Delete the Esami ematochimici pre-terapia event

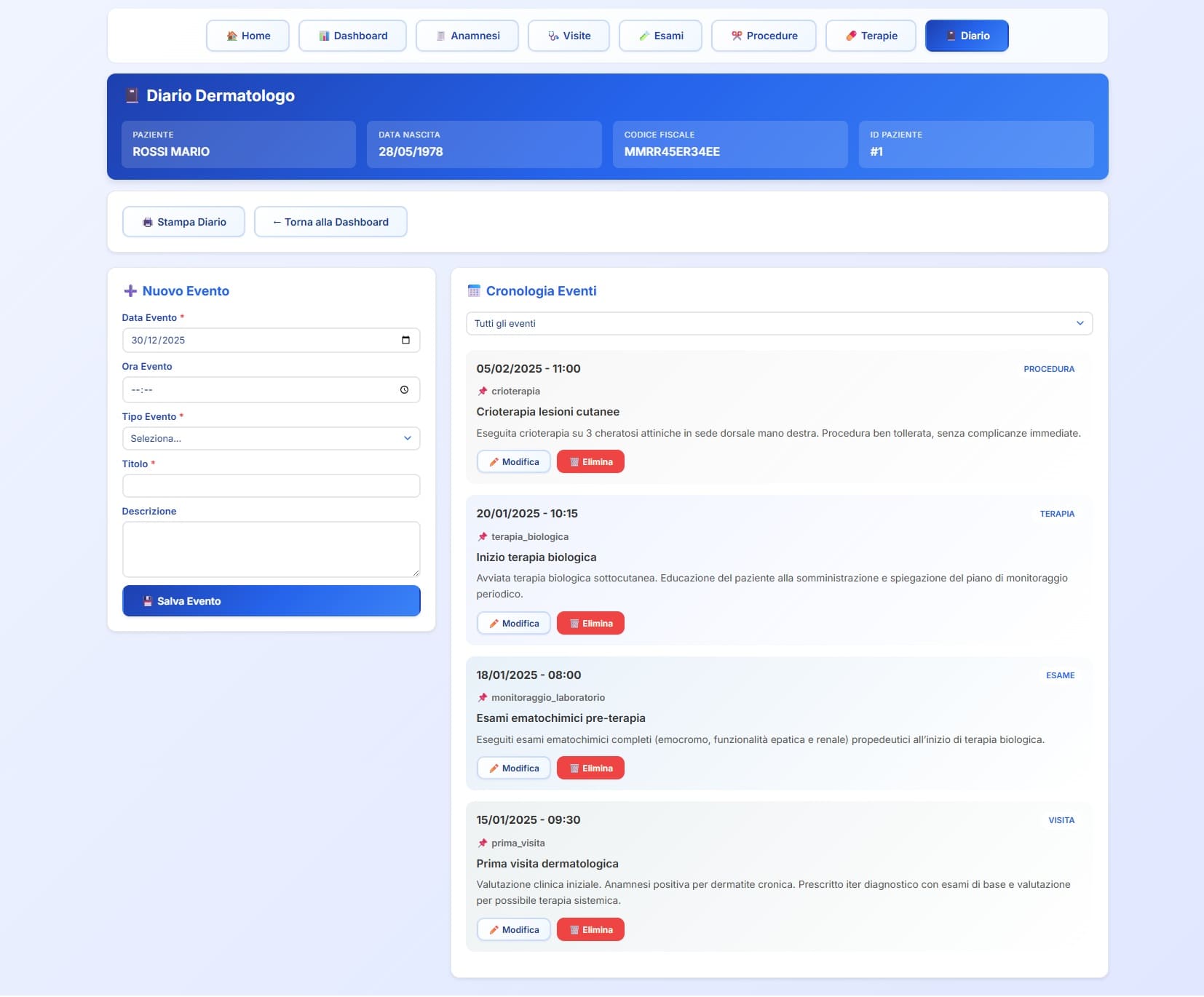pos(590,768)
